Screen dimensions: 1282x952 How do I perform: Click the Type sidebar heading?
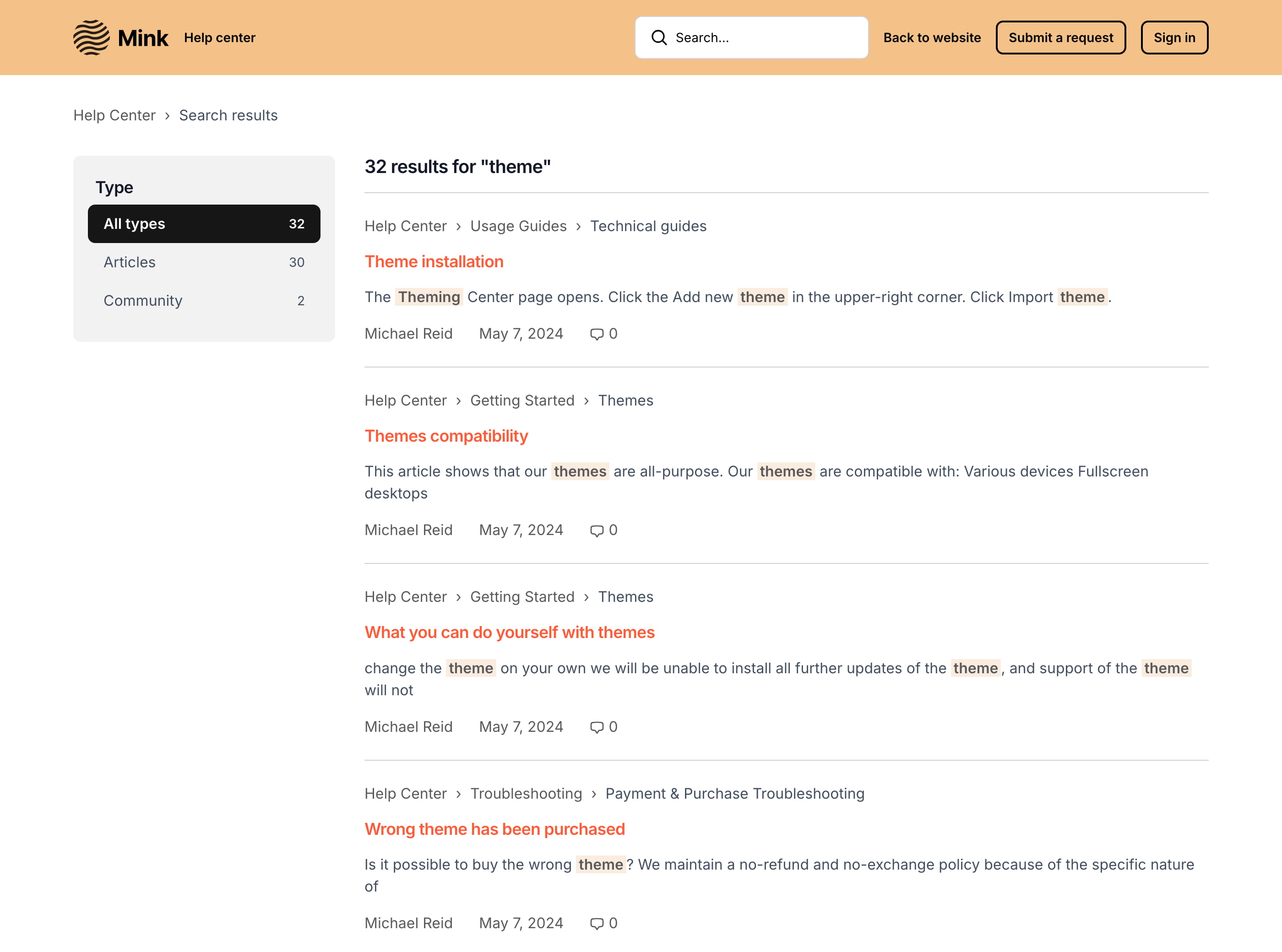click(x=114, y=187)
